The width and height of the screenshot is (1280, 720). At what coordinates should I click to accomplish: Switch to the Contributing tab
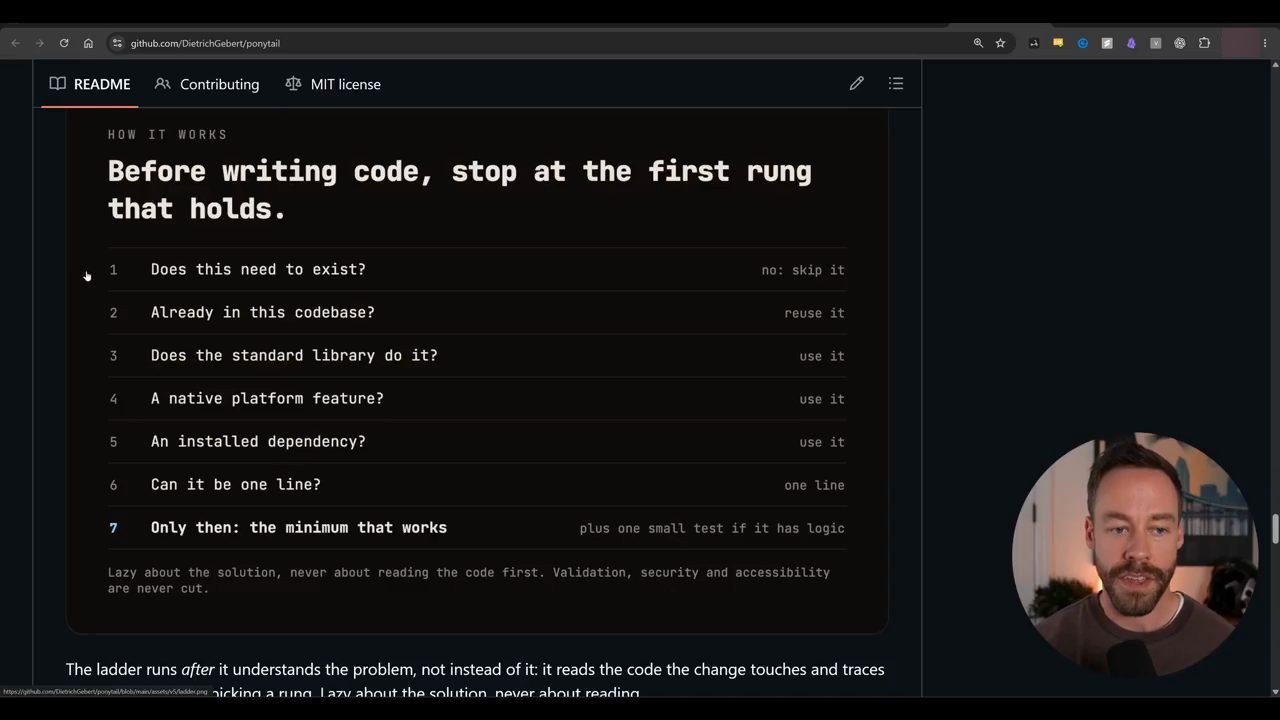tap(207, 84)
